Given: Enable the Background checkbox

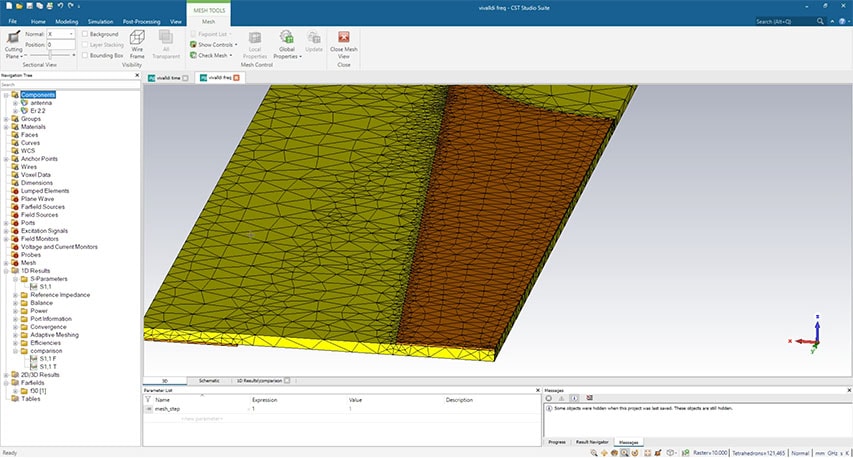Looking at the screenshot, I should (85, 34).
